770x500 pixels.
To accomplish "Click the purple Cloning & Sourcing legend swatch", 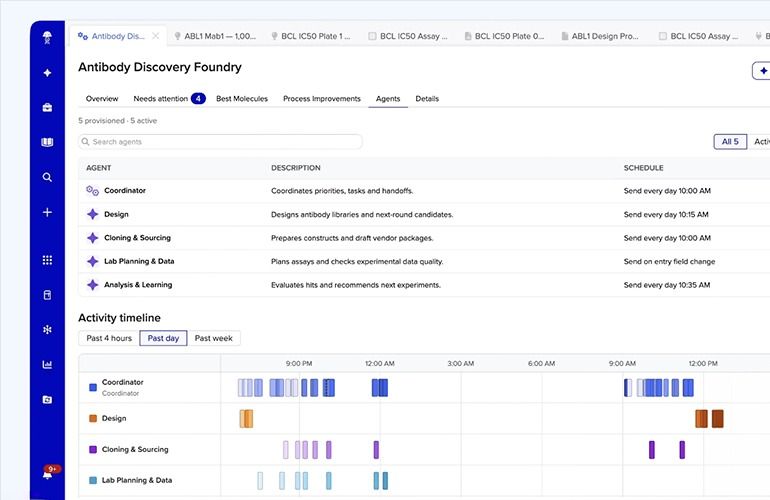I will pyautogui.click(x=93, y=449).
